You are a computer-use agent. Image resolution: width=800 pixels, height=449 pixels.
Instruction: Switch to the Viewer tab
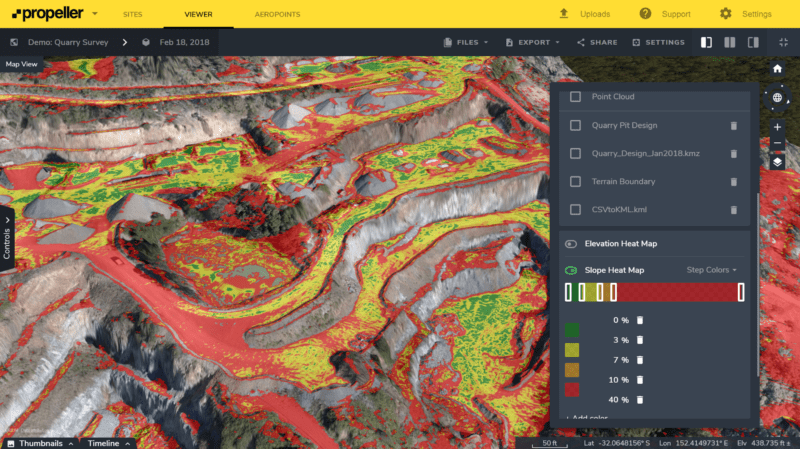(x=198, y=14)
